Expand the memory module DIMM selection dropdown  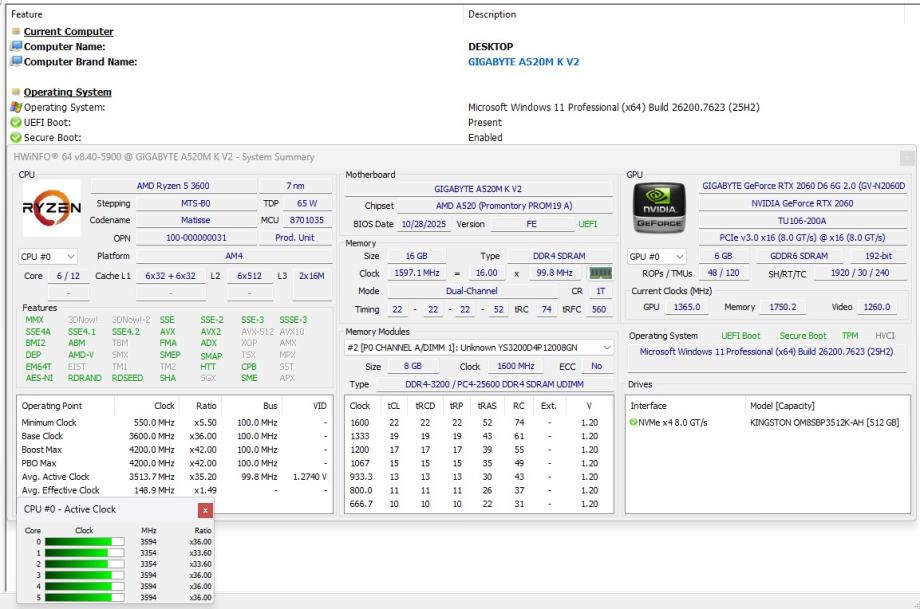pyautogui.click(x=479, y=347)
